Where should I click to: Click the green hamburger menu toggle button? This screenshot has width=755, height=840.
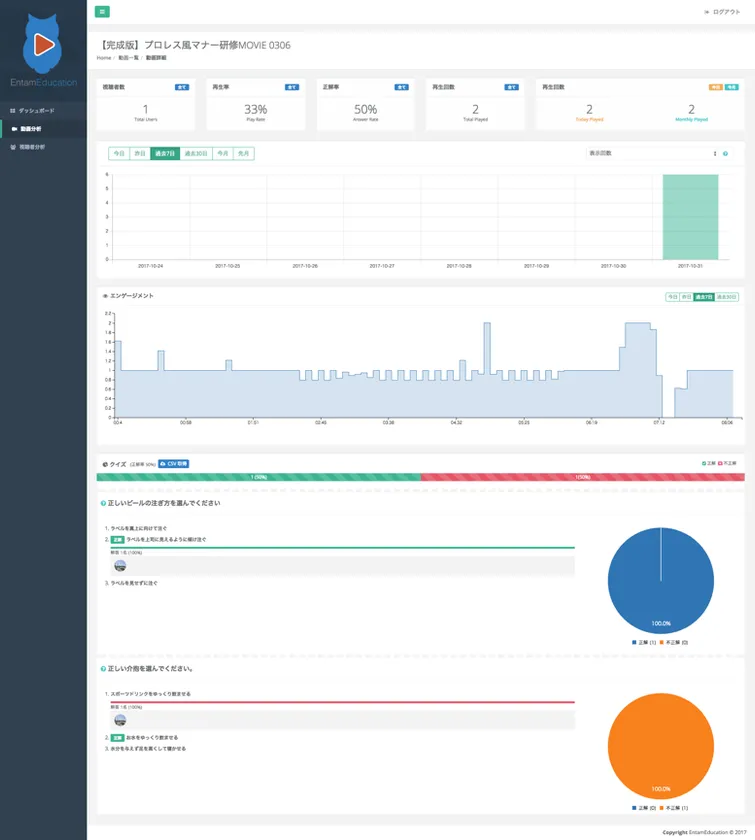coord(103,12)
